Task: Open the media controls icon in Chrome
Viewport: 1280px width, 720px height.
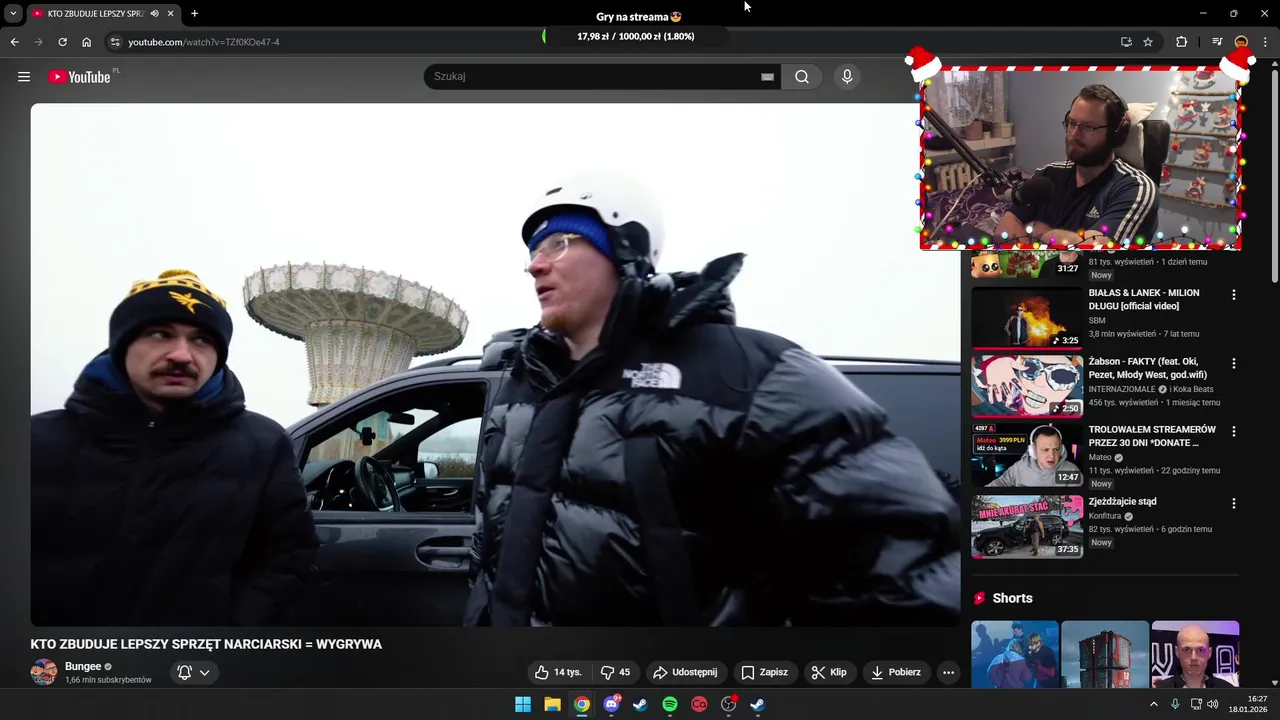Action: [x=1217, y=42]
